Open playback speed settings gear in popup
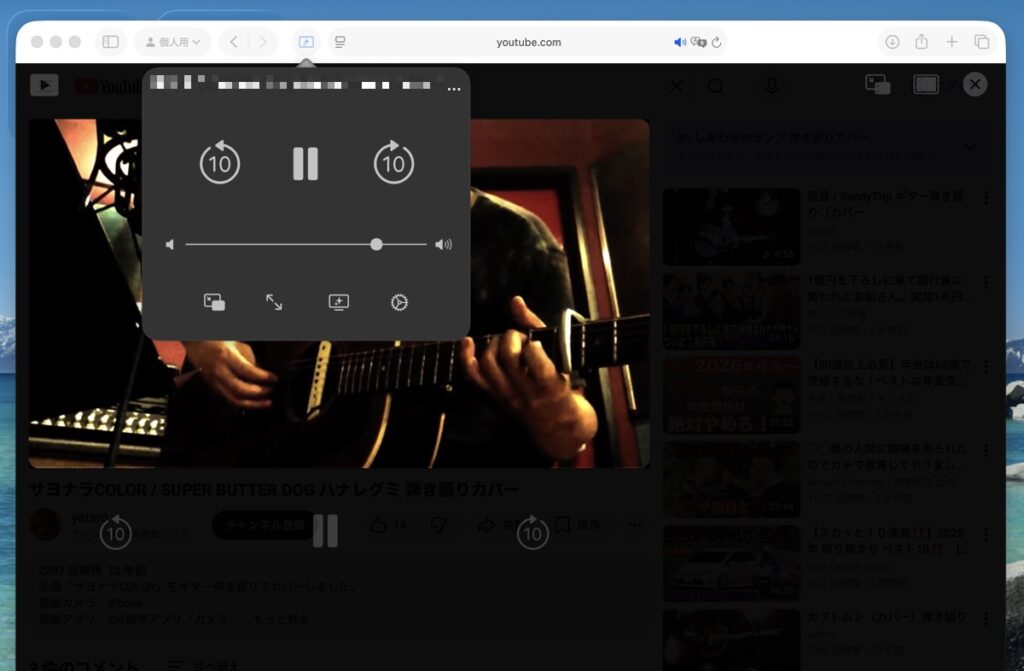Image resolution: width=1024 pixels, height=671 pixels. [x=399, y=302]
